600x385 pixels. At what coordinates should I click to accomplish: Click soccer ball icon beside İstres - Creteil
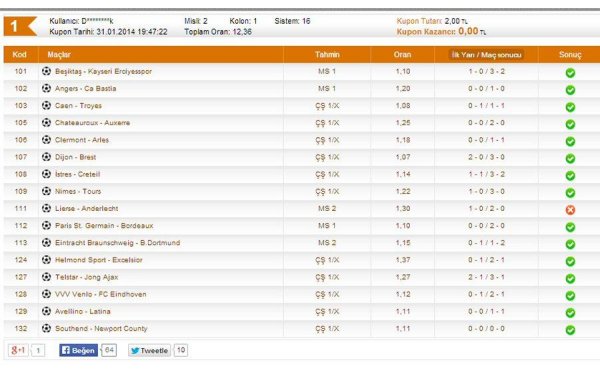(x=46, y=174)
